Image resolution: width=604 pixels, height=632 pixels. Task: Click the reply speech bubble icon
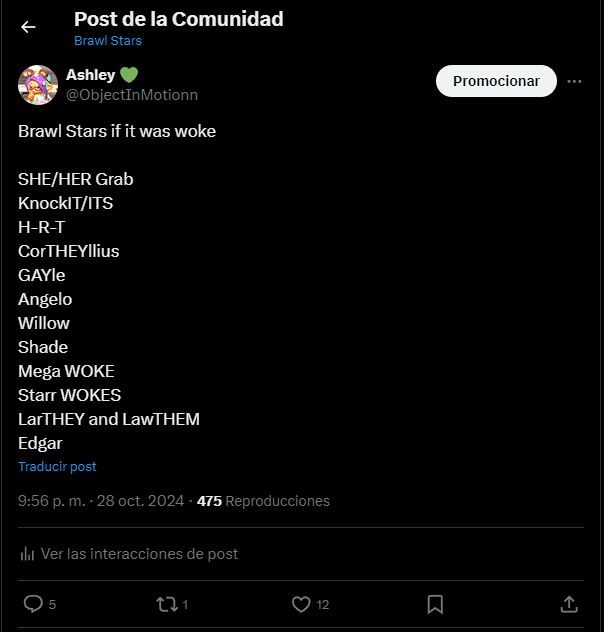pyautogui.click(x=33, y=604)
